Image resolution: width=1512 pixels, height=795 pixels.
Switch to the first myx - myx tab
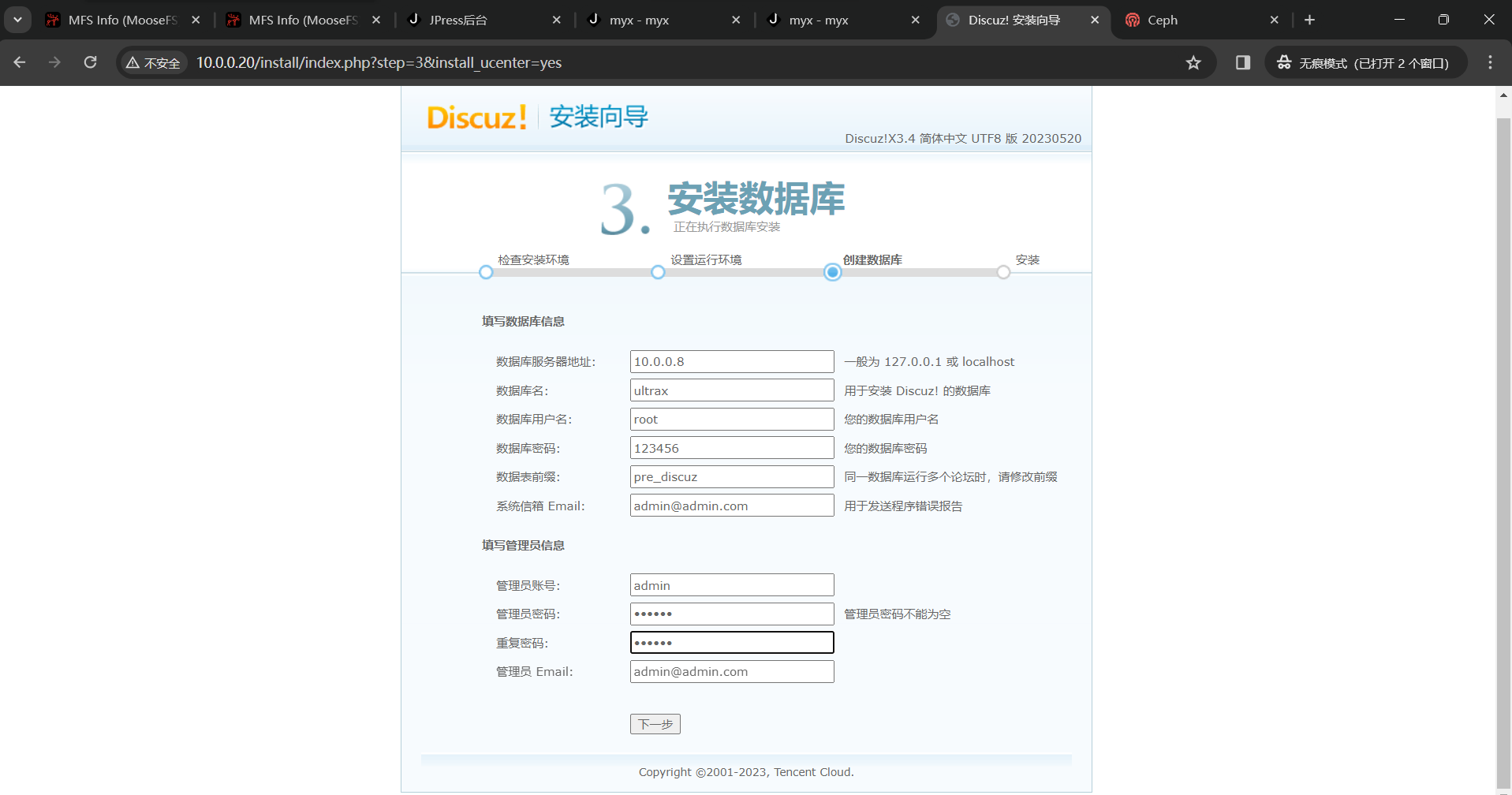point(664,20)
